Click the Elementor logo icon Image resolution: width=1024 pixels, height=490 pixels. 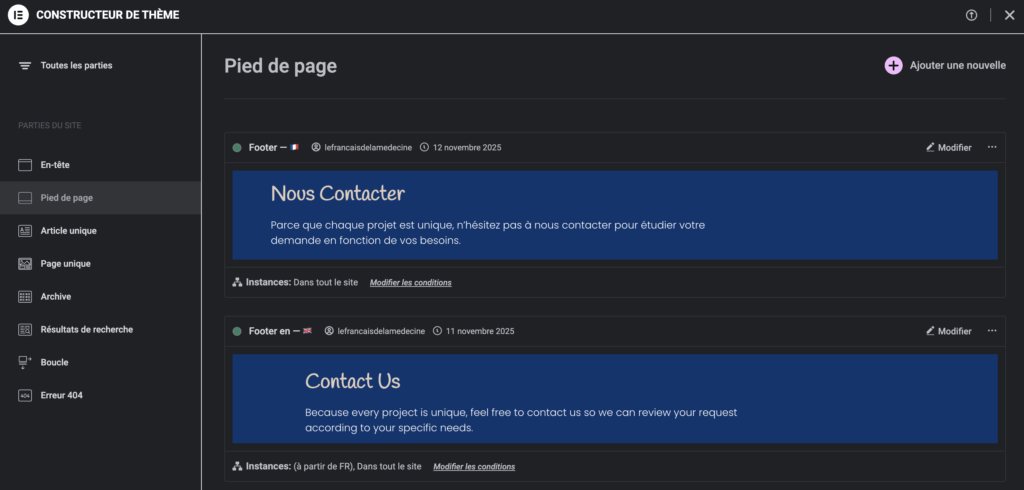[18, 15]
